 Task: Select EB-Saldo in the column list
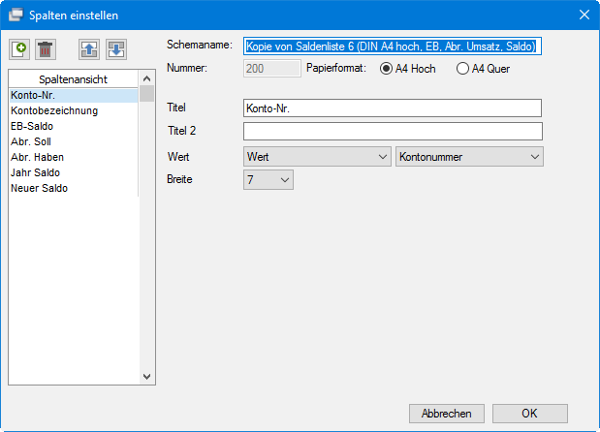pos(73,126)
